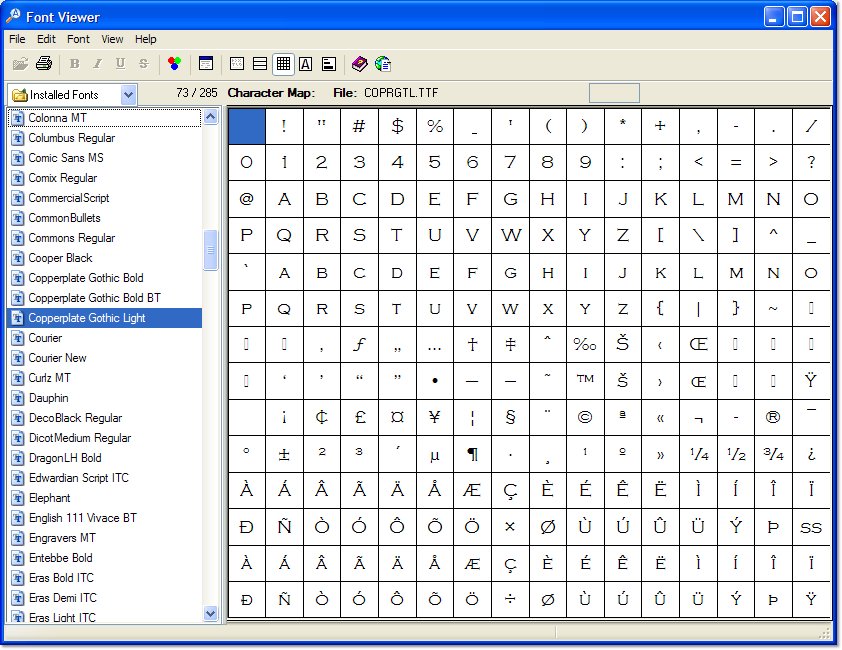Screen dimensions: 842x650
Task: Toggle bold formatting
Action: tap(73, 63)
